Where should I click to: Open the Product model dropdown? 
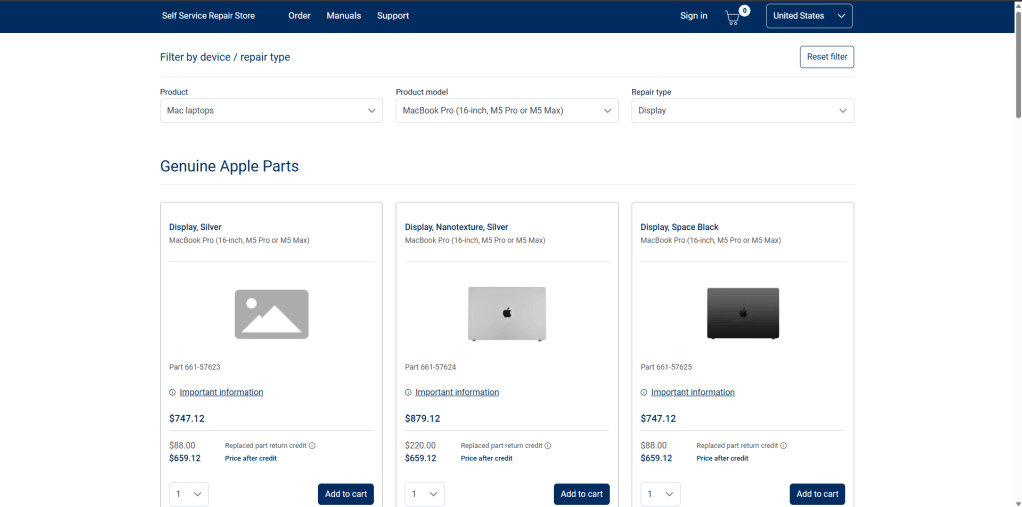pos(507,111)
